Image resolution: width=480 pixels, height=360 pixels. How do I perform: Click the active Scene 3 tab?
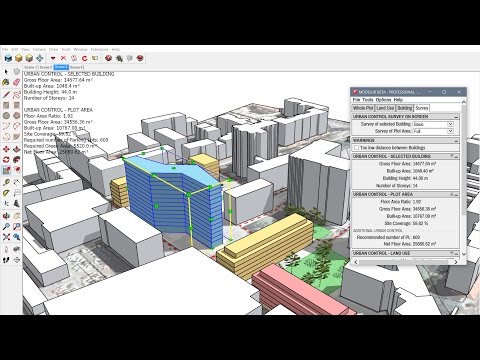point(61,67)
